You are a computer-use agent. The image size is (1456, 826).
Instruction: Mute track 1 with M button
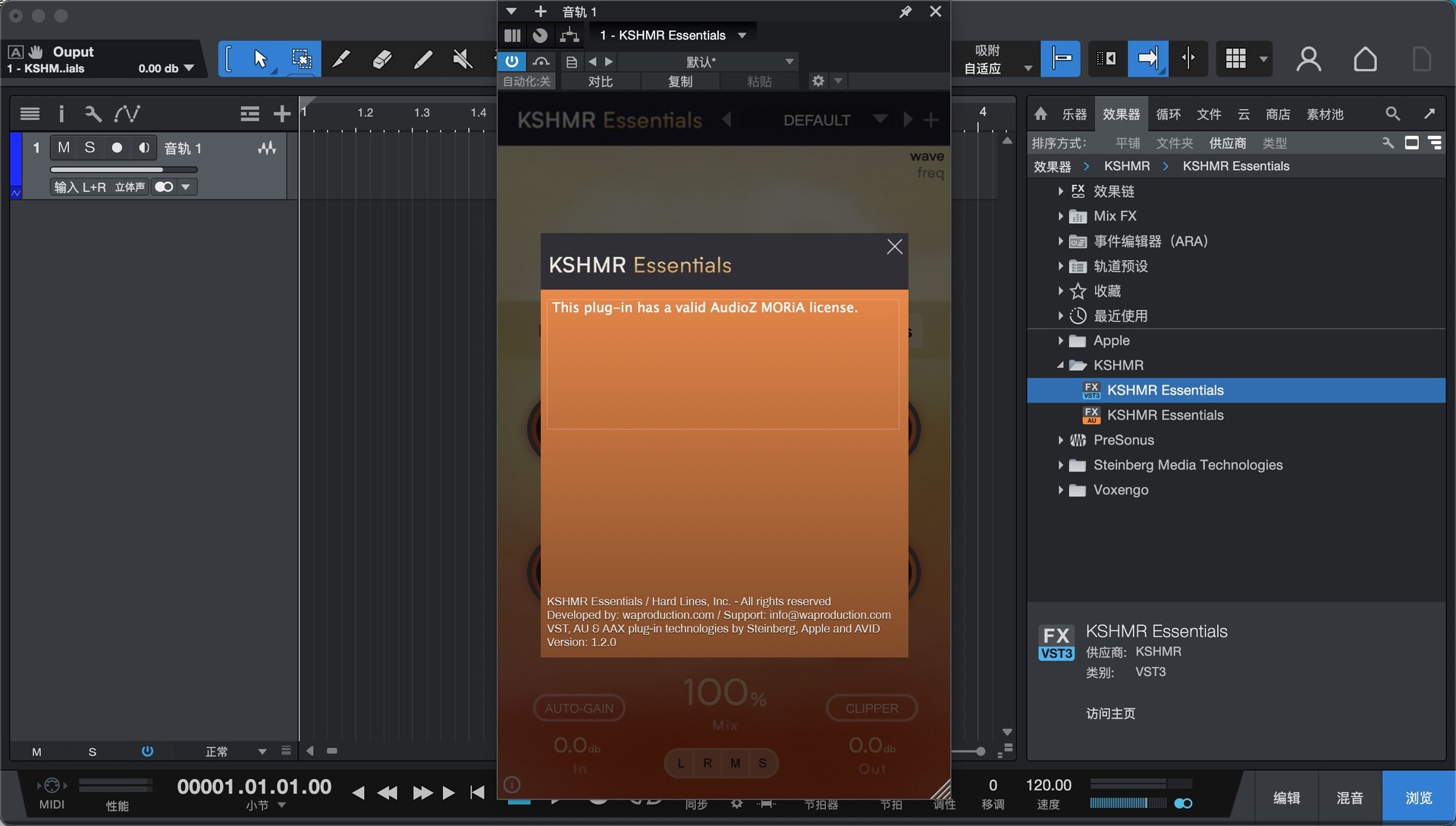64,148
